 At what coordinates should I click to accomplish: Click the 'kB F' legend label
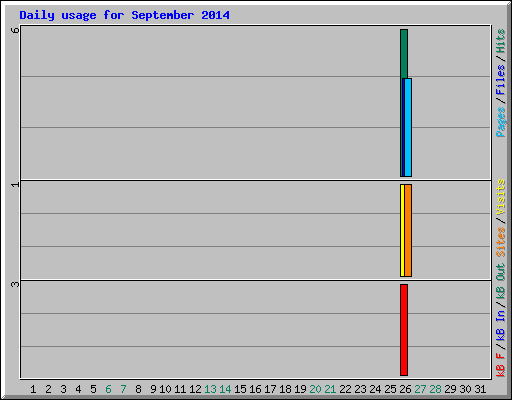501,365
